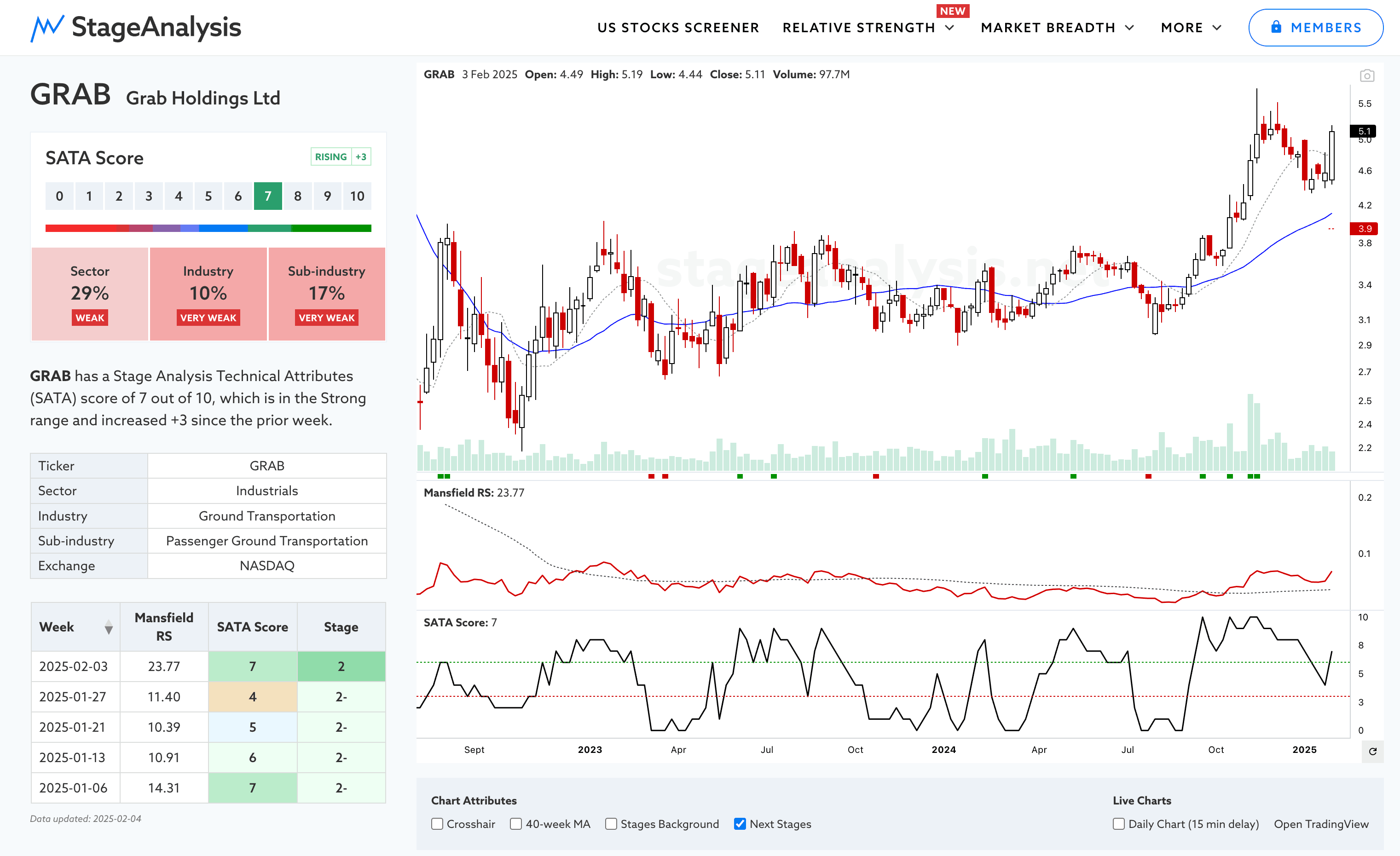Viewport: 1400px width, 856px height.
Task: Click the Industry 10% Very Weak tile
Action: click(x=208, y=294)
